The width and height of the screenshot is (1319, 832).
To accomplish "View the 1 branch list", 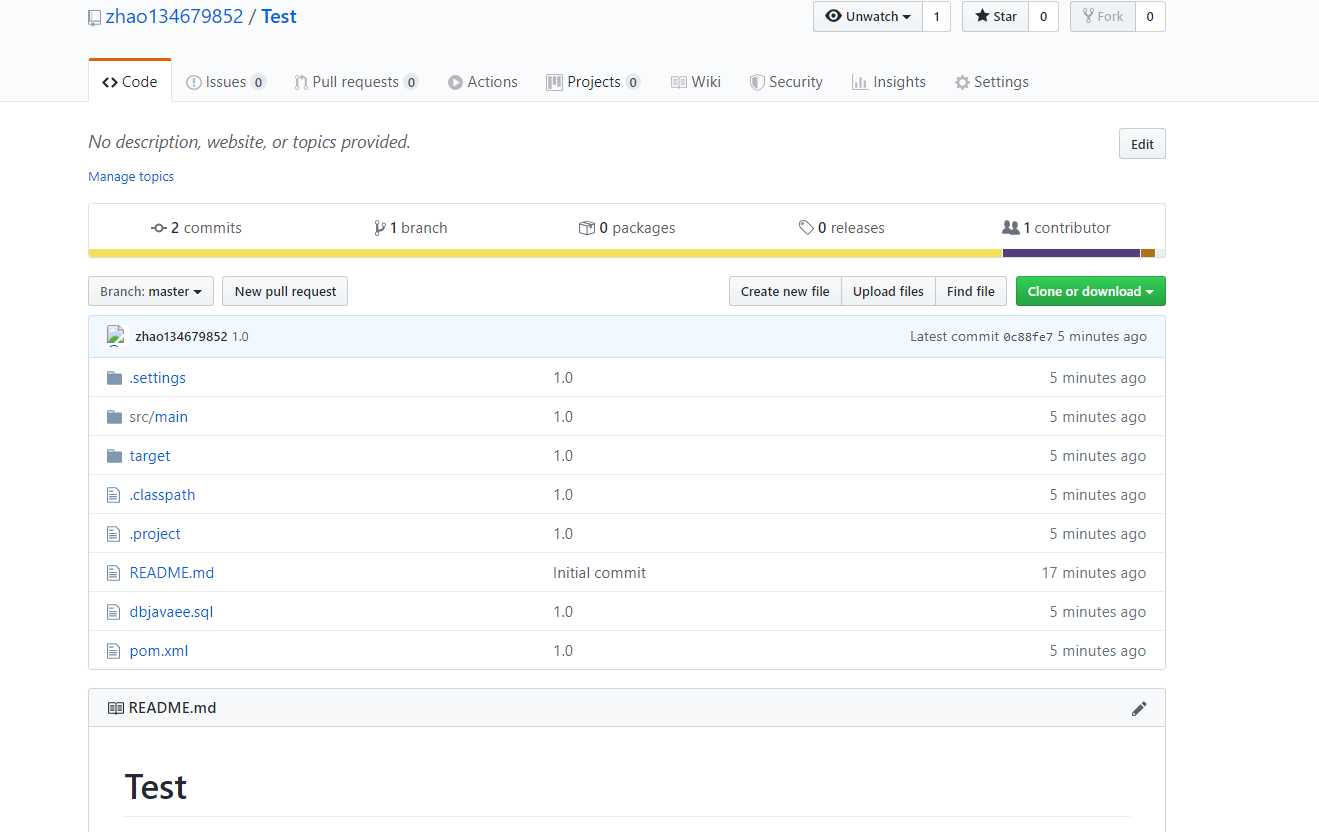I will [x=410, y=228].
